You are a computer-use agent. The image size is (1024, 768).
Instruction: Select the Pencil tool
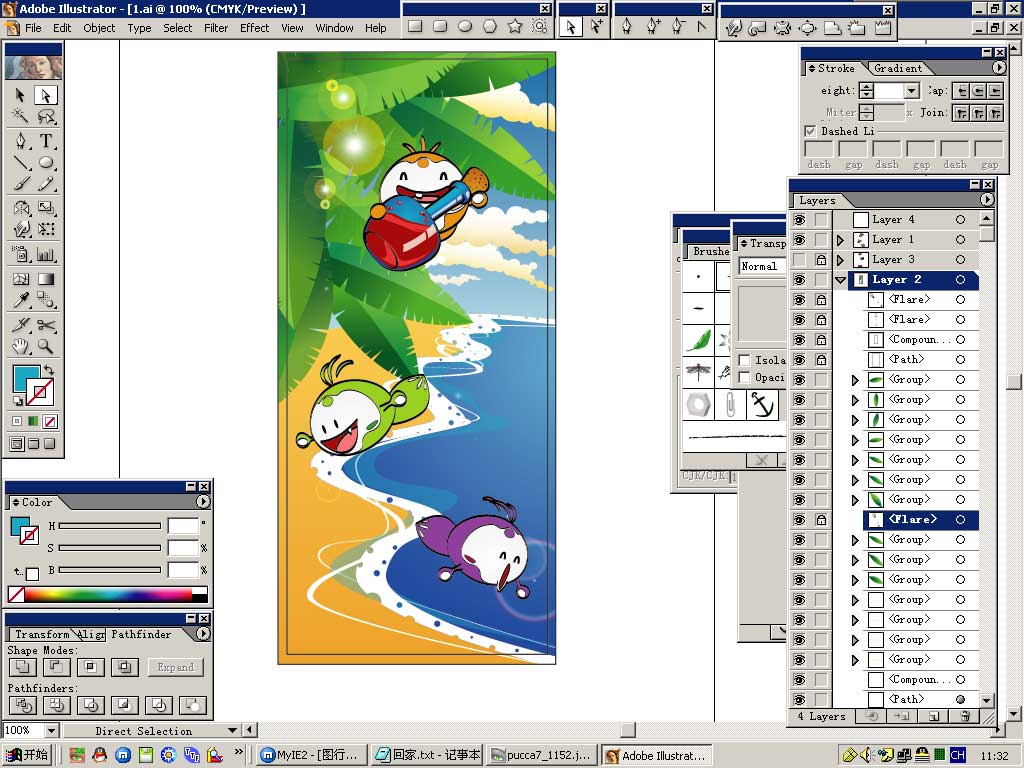[x=46, y=184]
